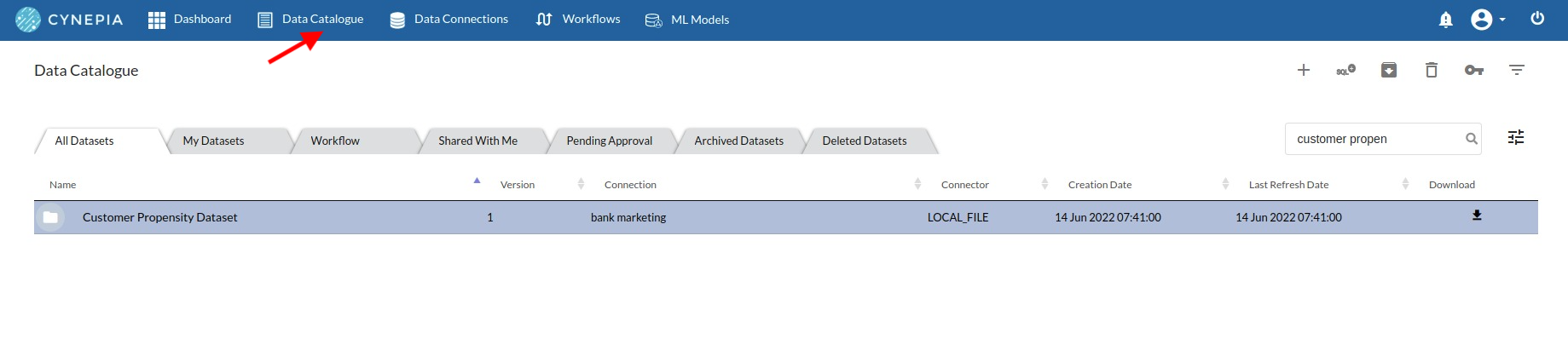Click the key access icon
Image resolution: width=1568 pixels, height=362 pixels.
(1473, 70)
